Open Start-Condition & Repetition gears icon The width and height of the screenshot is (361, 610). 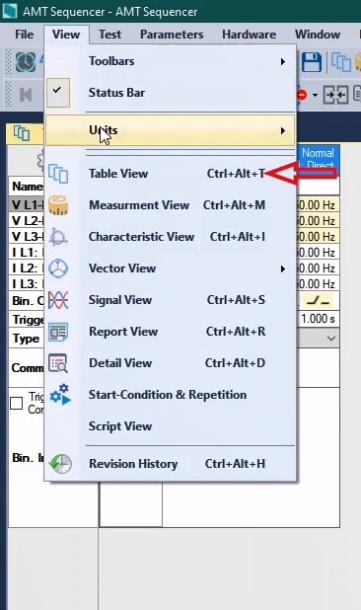[60, 394]
